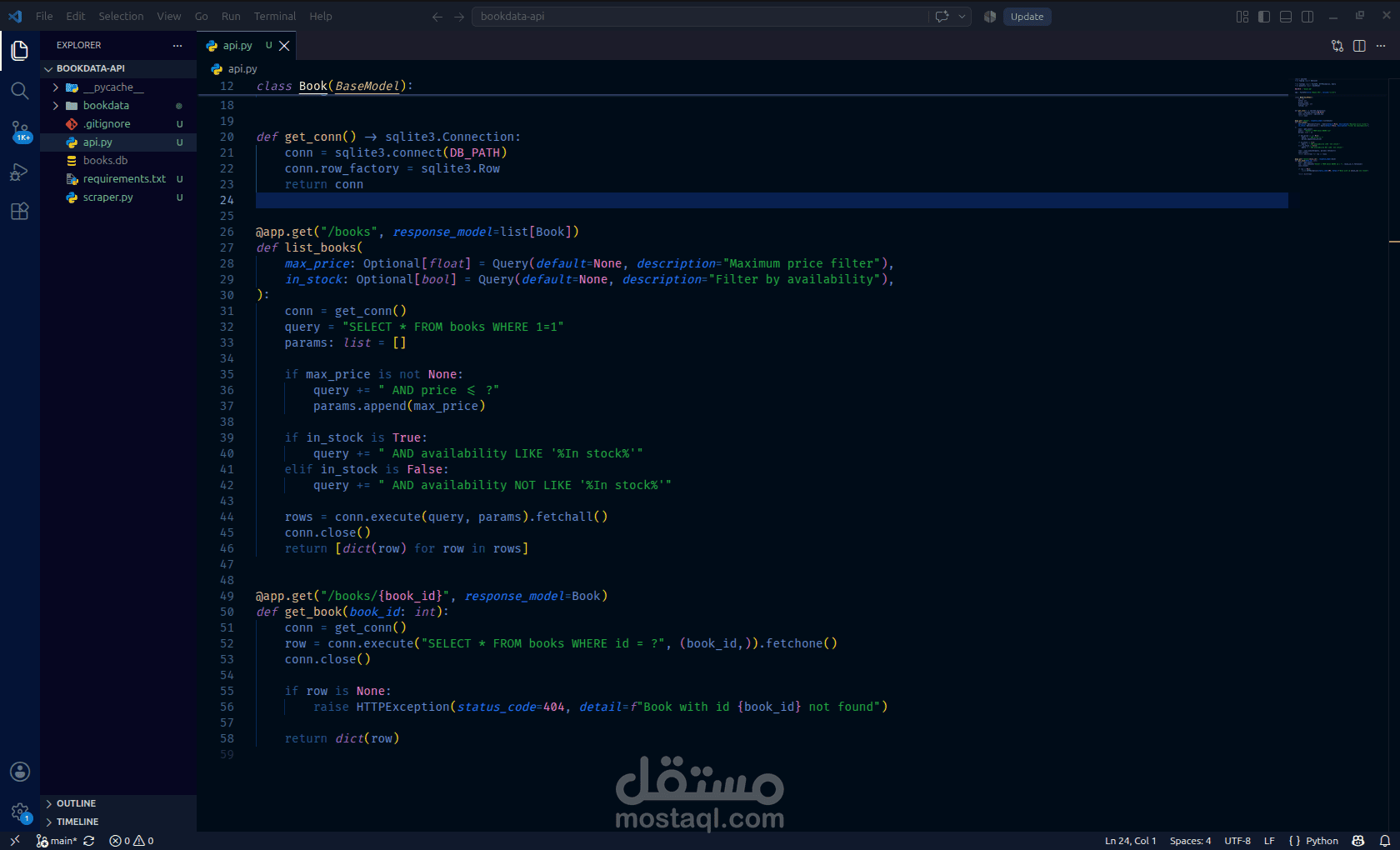Expand the TIMELINE section
Screen dimensions: 1400x850
tap(118, 822)
